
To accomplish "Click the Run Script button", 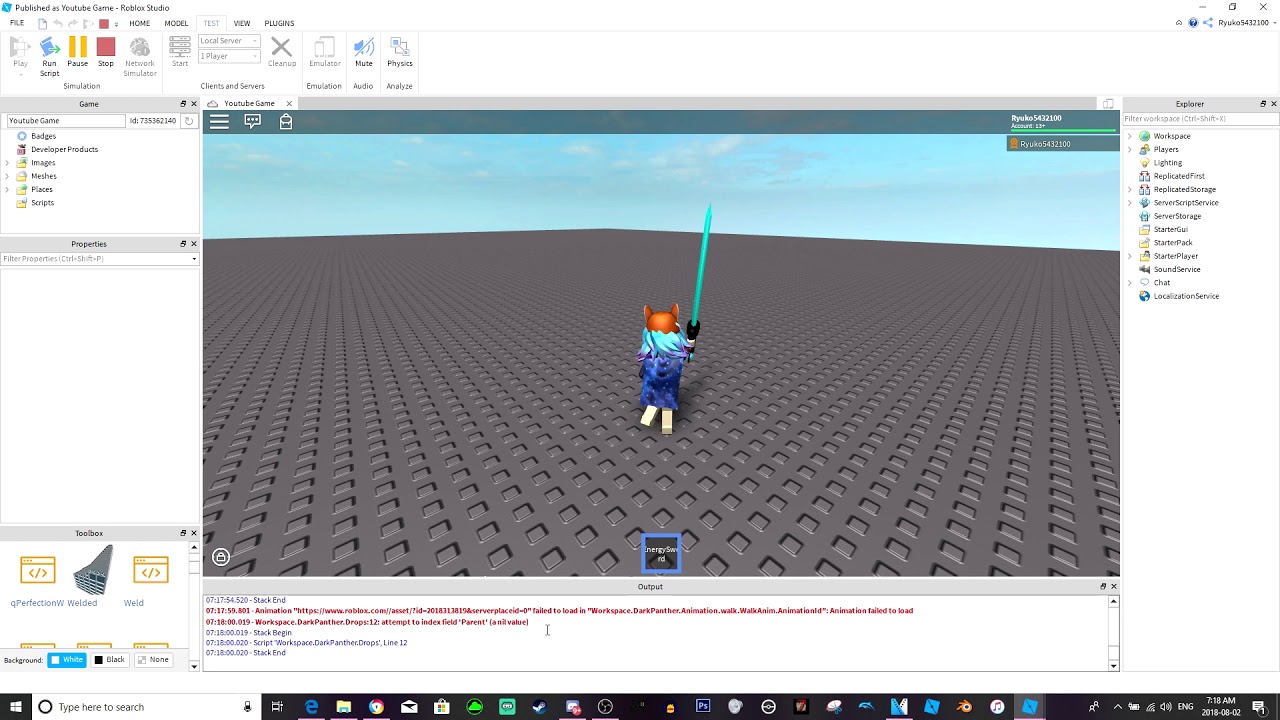I will tap(49, 56).
